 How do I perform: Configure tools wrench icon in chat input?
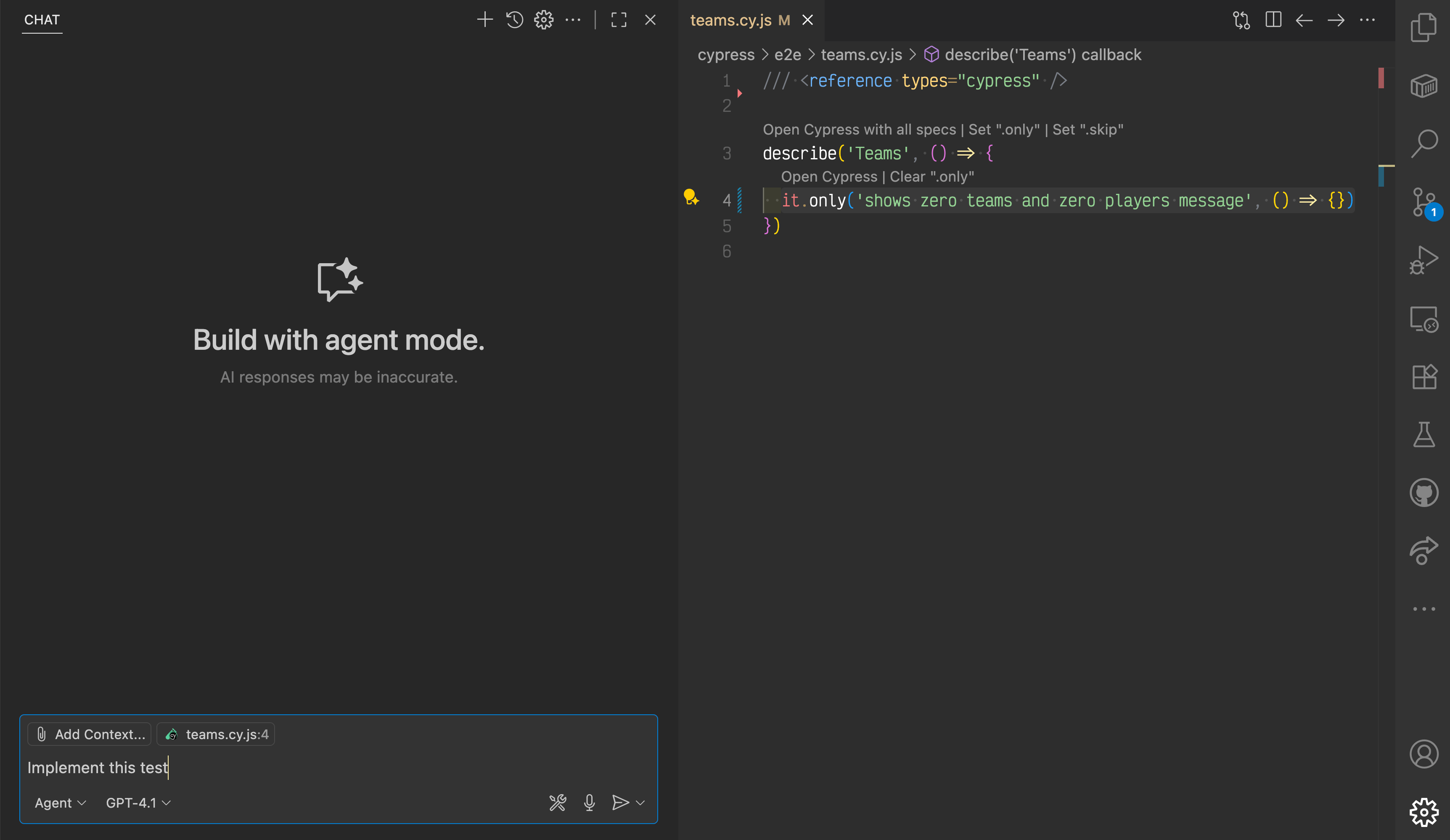[558, 803]
